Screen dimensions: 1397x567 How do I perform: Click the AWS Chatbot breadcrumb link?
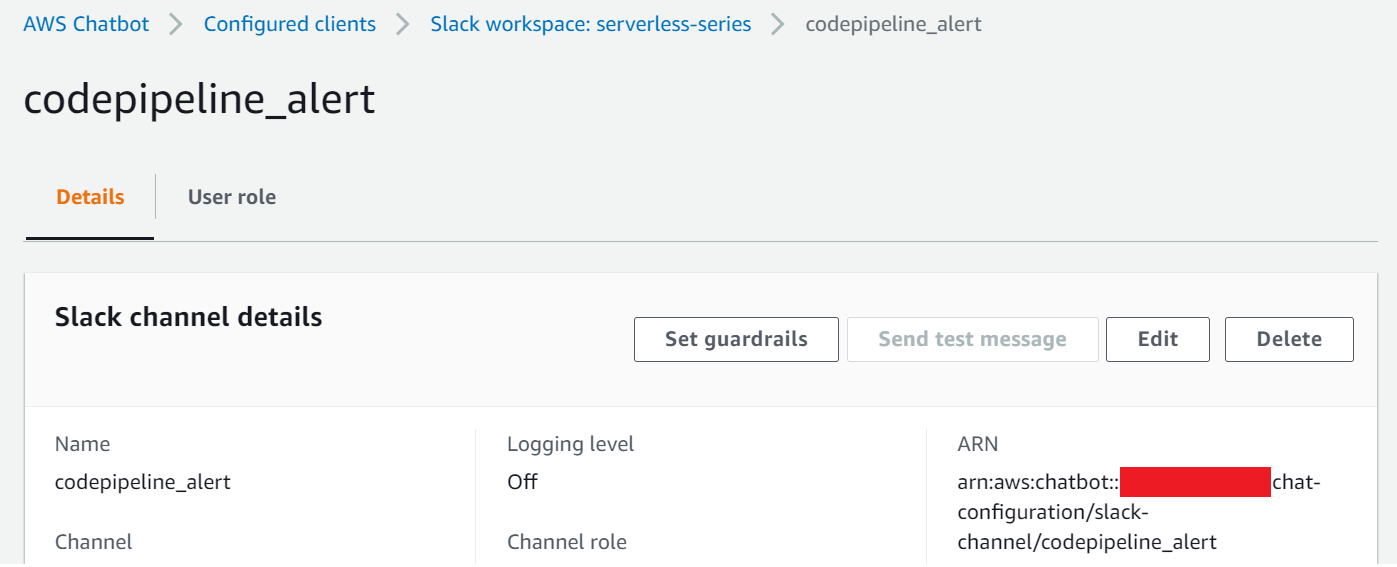pos(86,24)
